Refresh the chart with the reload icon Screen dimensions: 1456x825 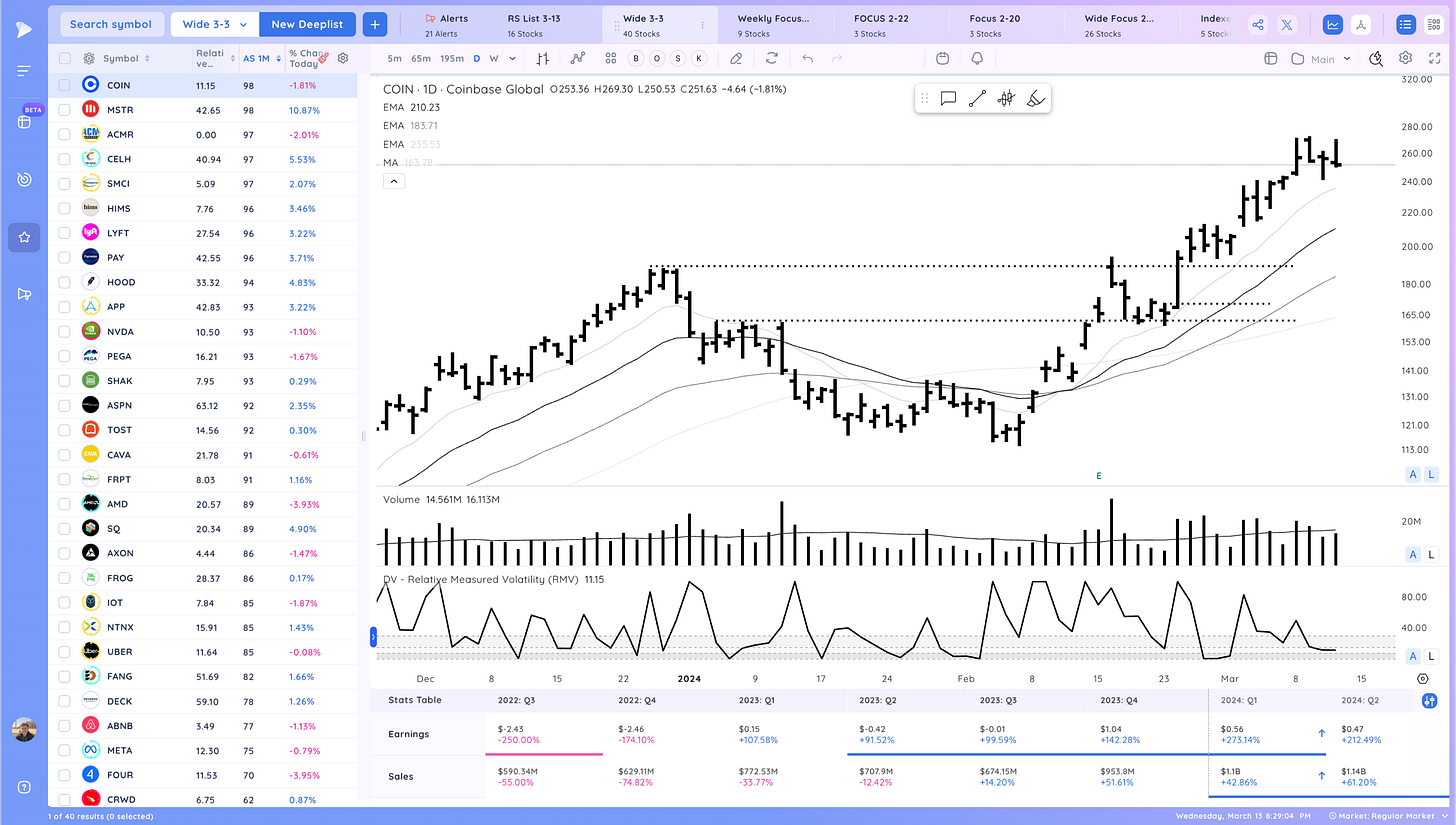click(x=772, y=58)
